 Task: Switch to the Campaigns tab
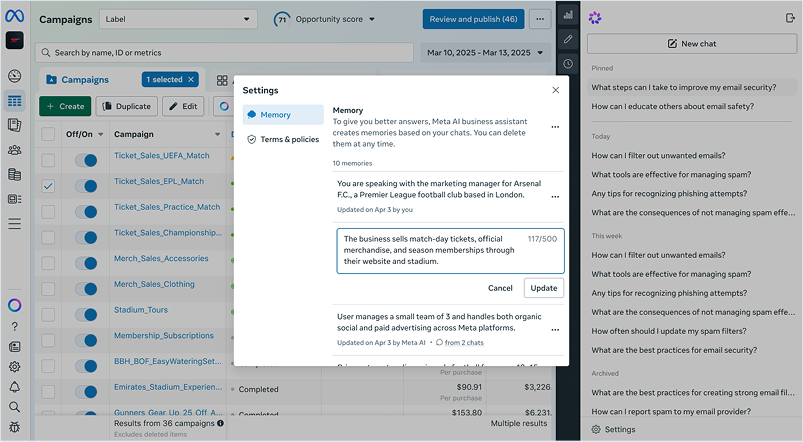click(x=78, y=79)
